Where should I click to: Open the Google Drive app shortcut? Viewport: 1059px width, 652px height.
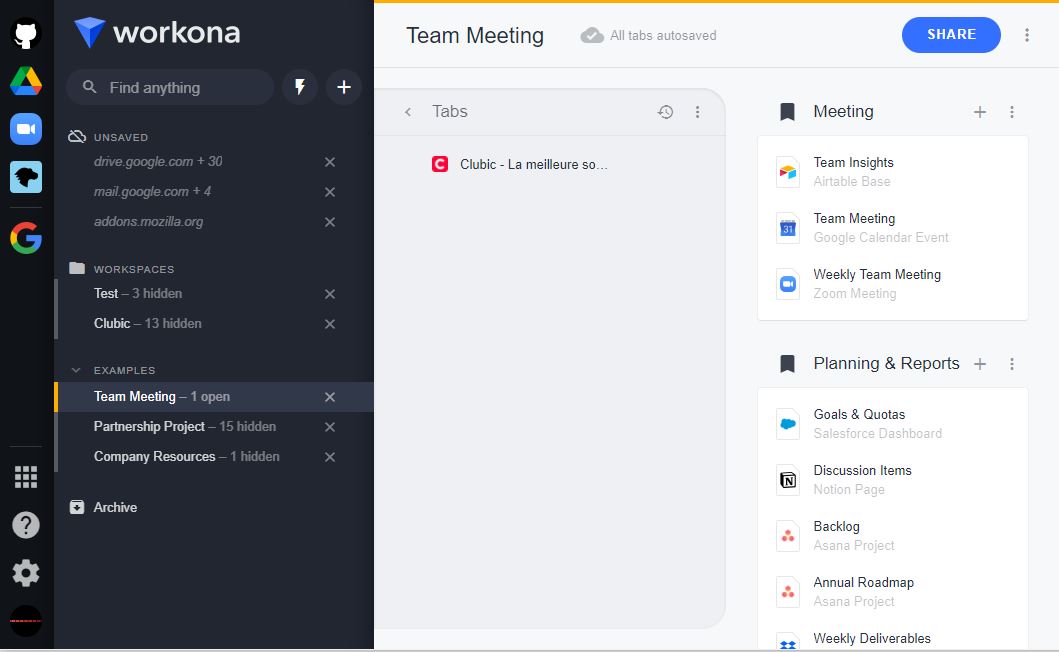coord(26,81)
